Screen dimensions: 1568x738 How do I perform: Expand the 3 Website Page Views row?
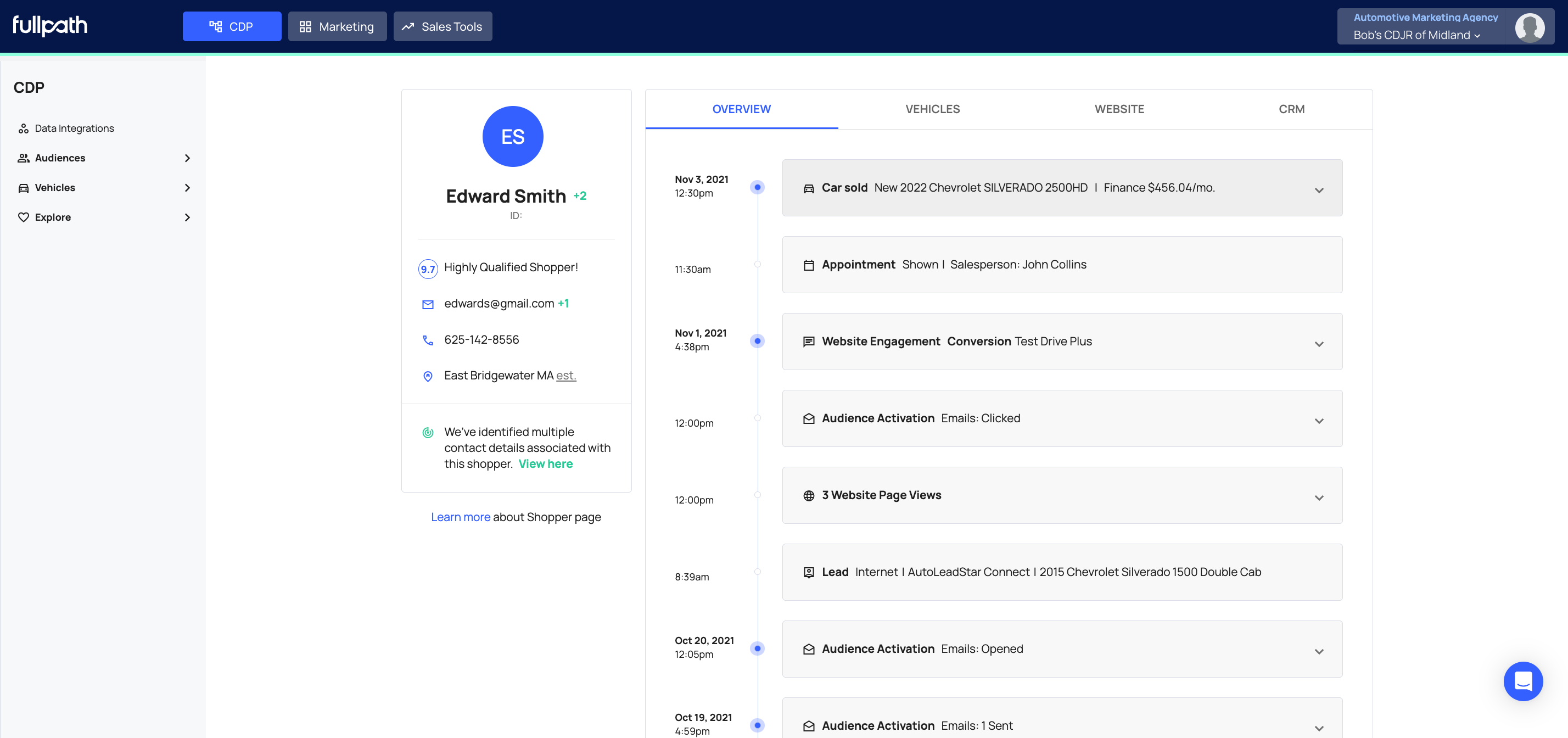[x=1318, y=497]
